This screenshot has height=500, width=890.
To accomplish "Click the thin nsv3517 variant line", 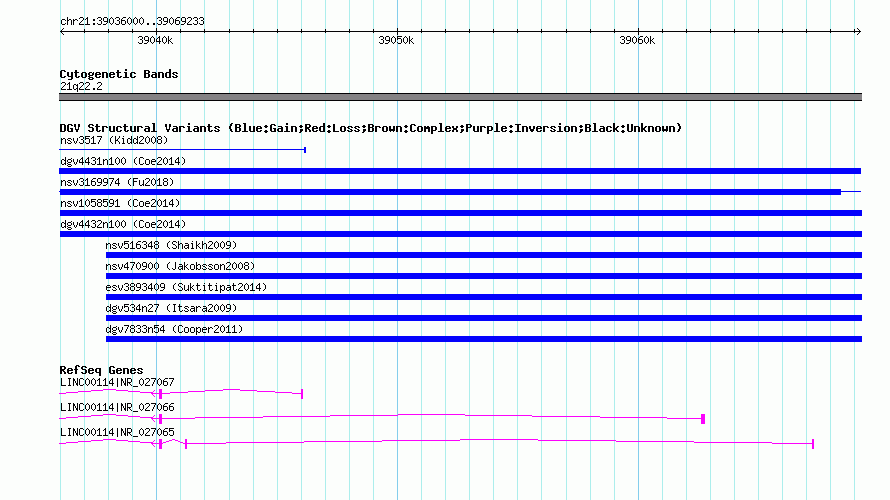I will click(183, 150).
